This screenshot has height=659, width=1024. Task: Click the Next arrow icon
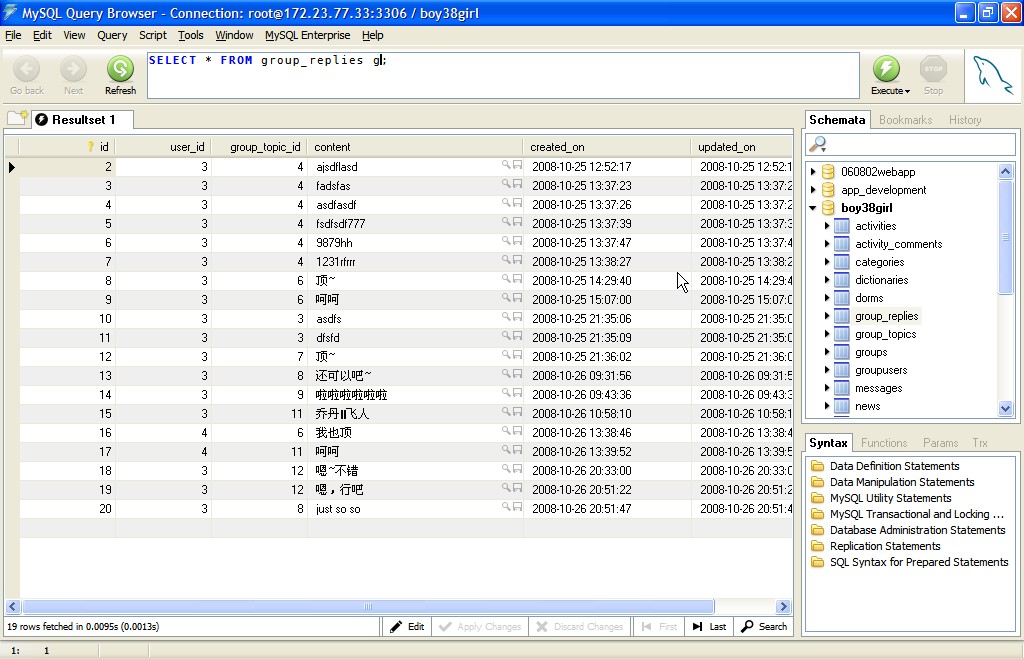73,69
